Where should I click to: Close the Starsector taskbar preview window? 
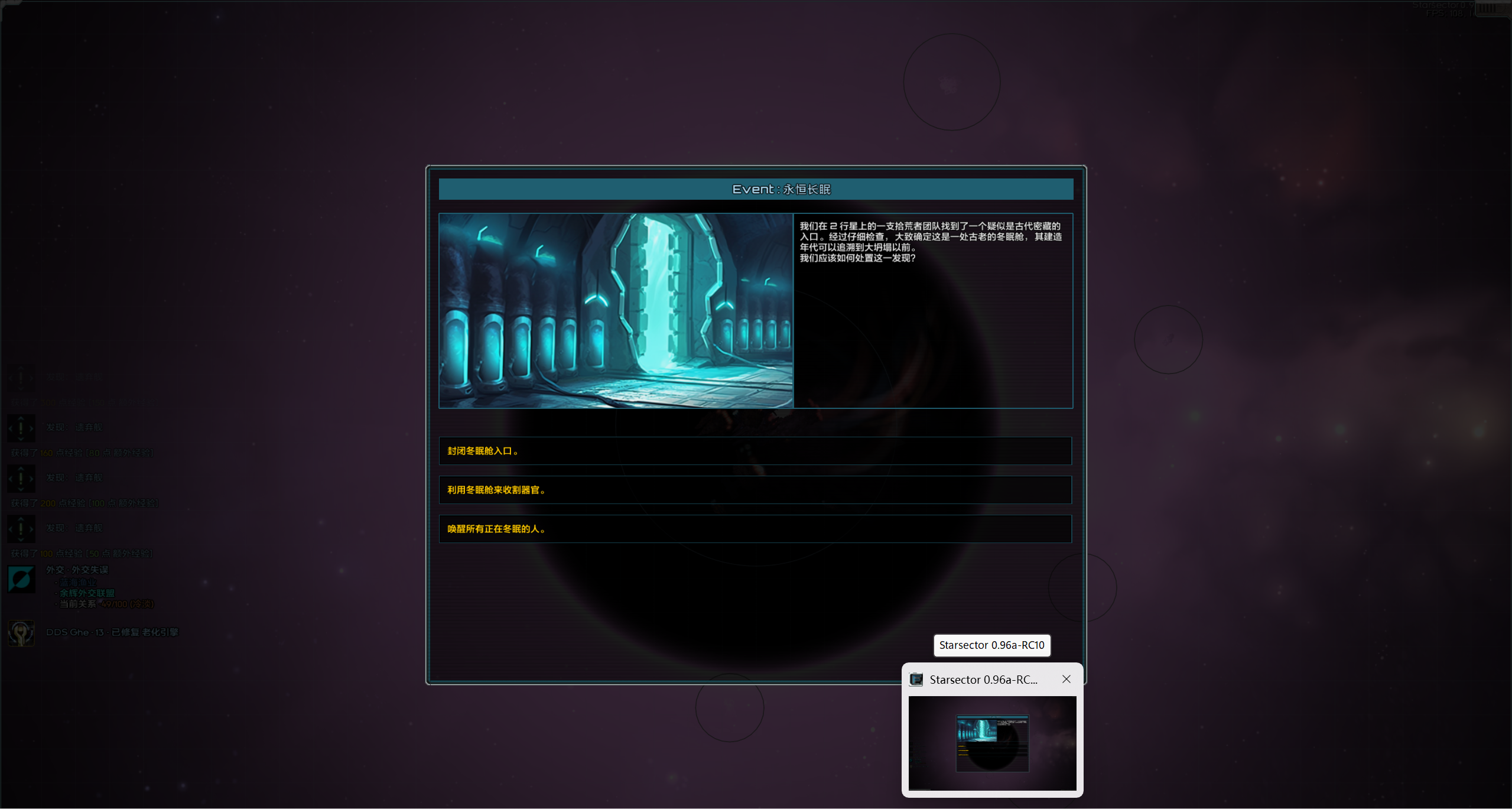[1066, 679]
